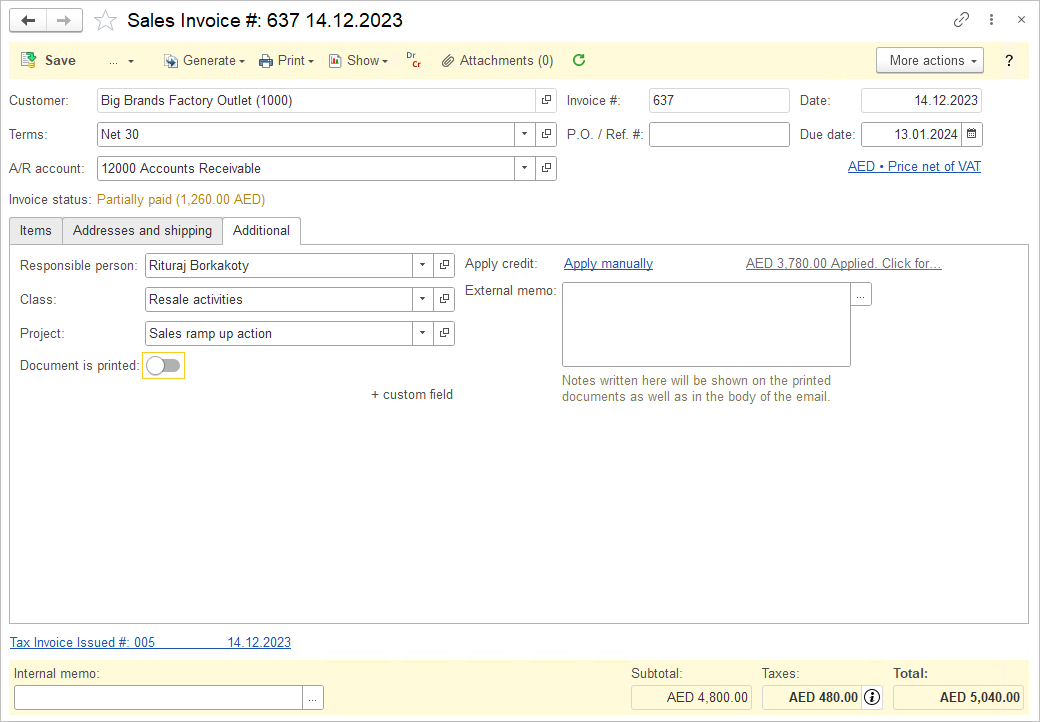Toggle the Document is printed switch

163,366
